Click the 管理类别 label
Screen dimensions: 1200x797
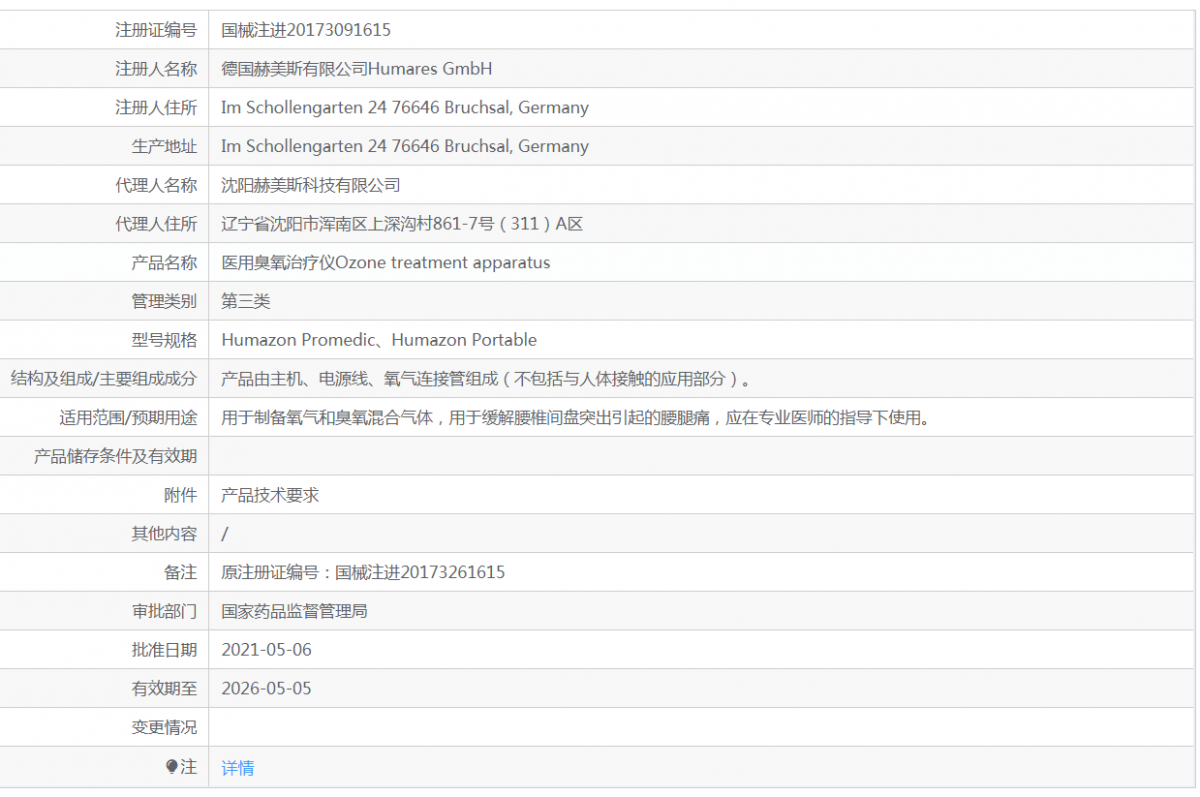pyautogui.click(x=165, y=301)
